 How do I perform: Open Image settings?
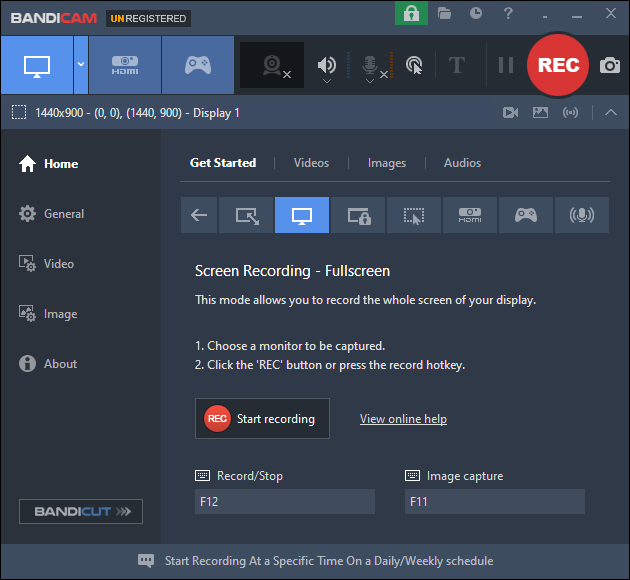[x=48, y=314]
